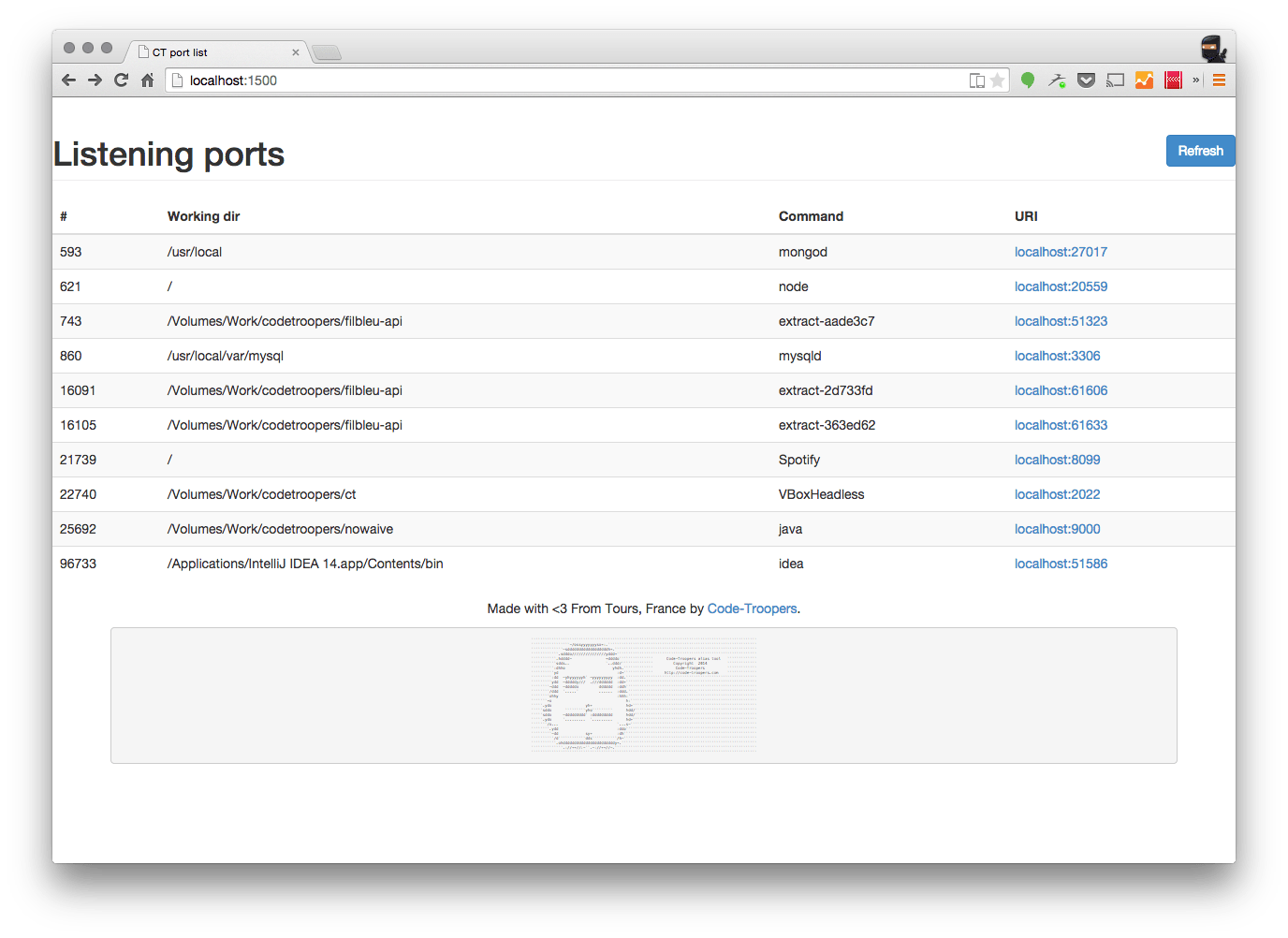1288x938 pixels.
Task: Click the Pocket extension icon
Action: (1086, 81)
